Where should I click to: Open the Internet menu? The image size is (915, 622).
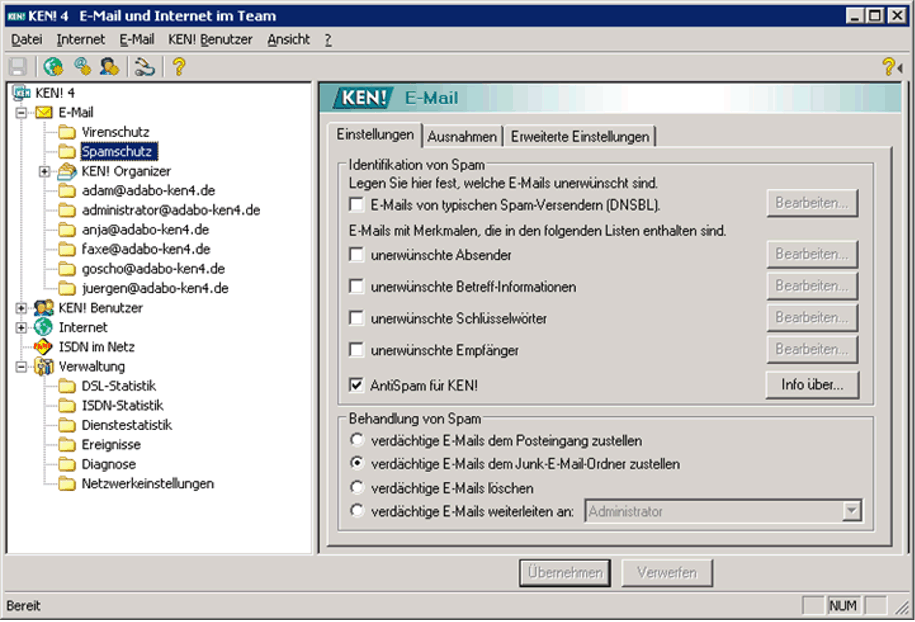coord(81,40)
